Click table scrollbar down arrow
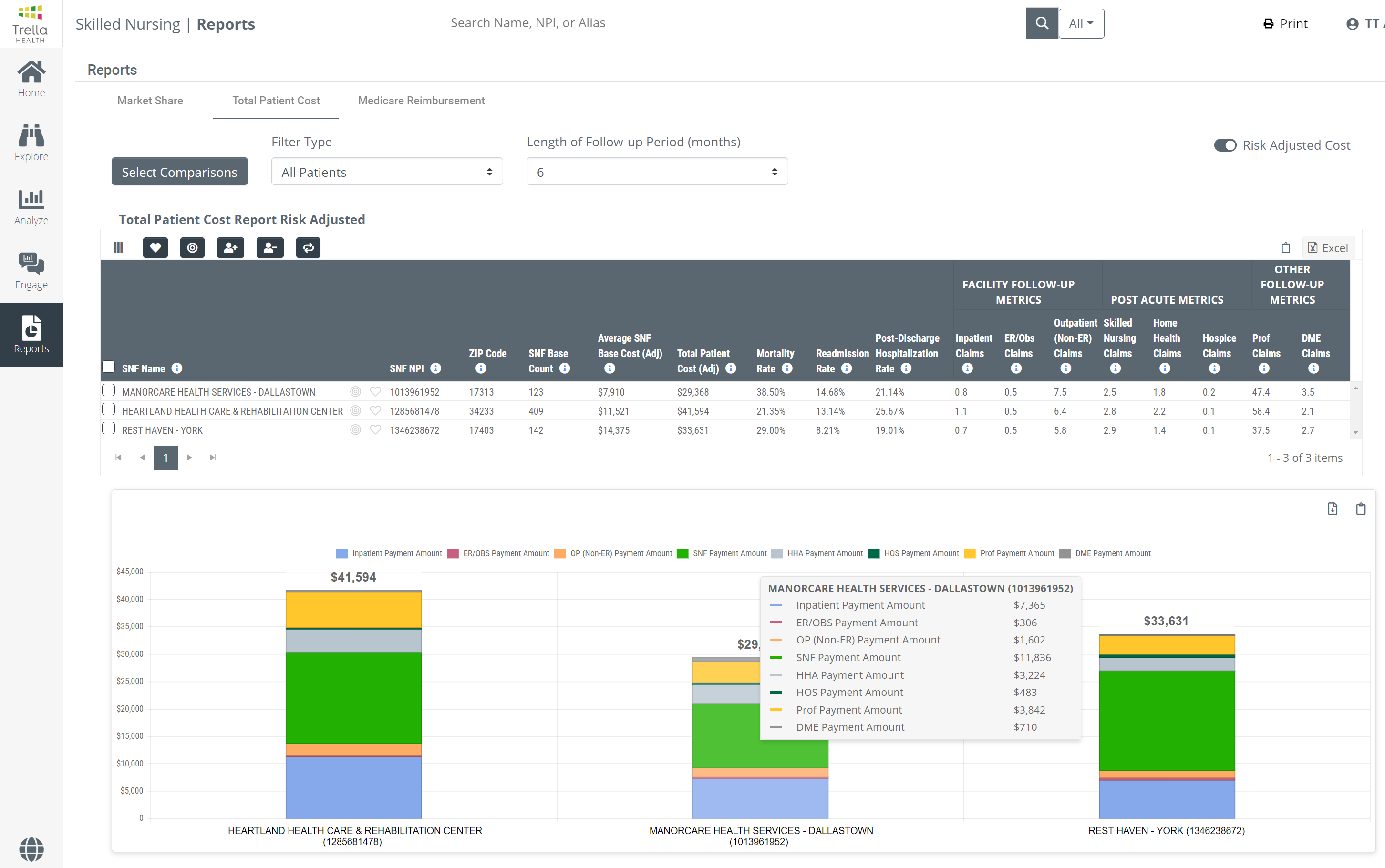Screen dimensions: 1385x868 pos(1355,432)
